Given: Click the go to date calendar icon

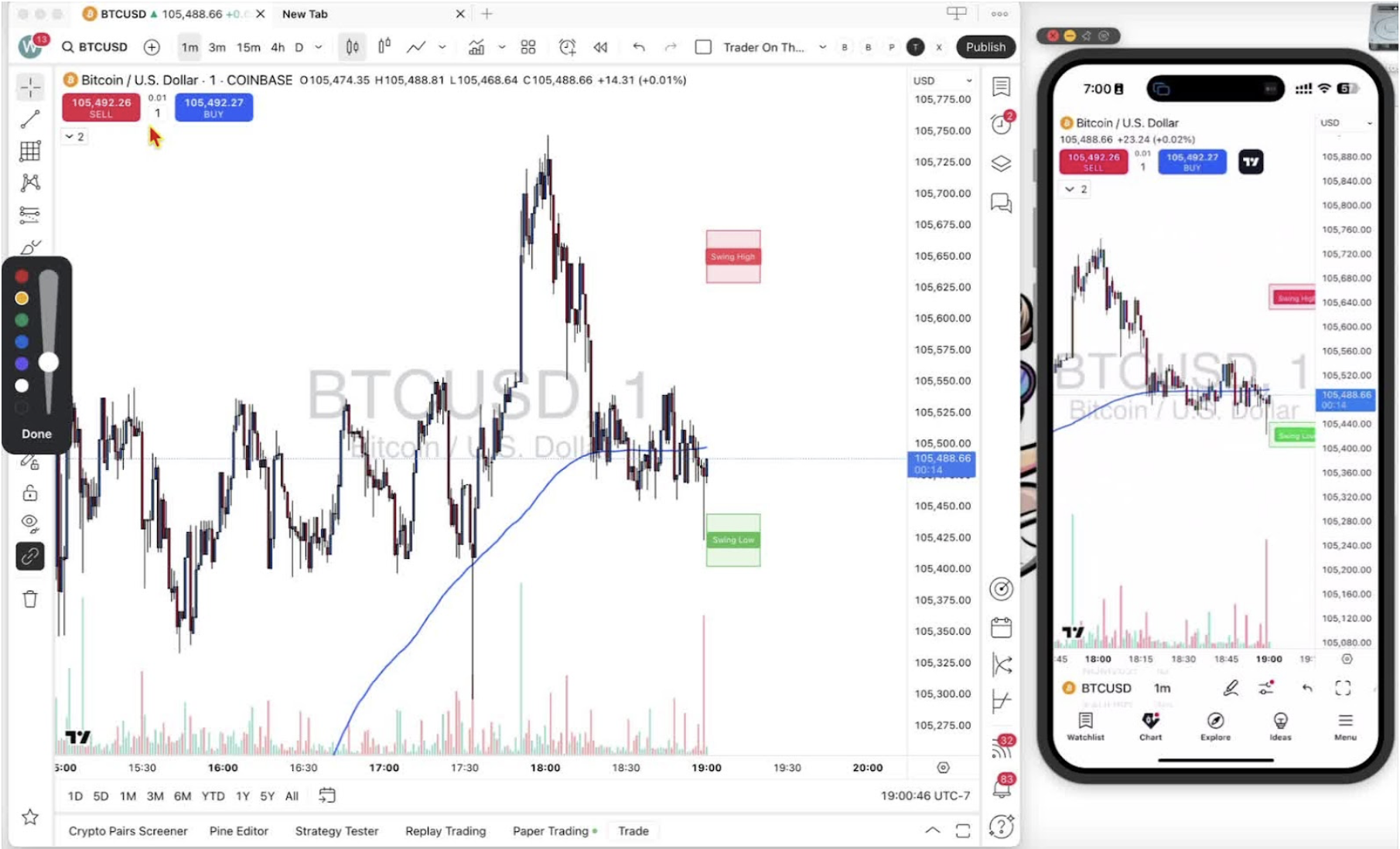Looking at the screenshot, I should [x=327, y=796].
